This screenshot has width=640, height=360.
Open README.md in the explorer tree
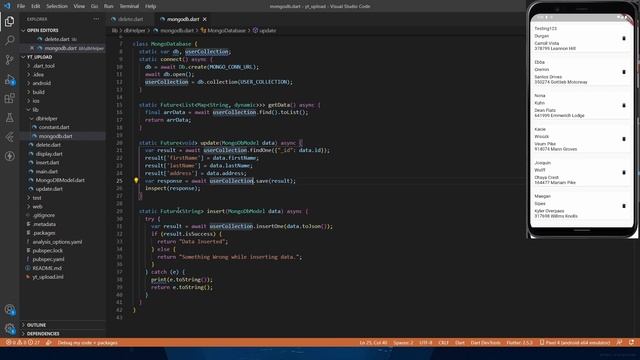(47, 268)
